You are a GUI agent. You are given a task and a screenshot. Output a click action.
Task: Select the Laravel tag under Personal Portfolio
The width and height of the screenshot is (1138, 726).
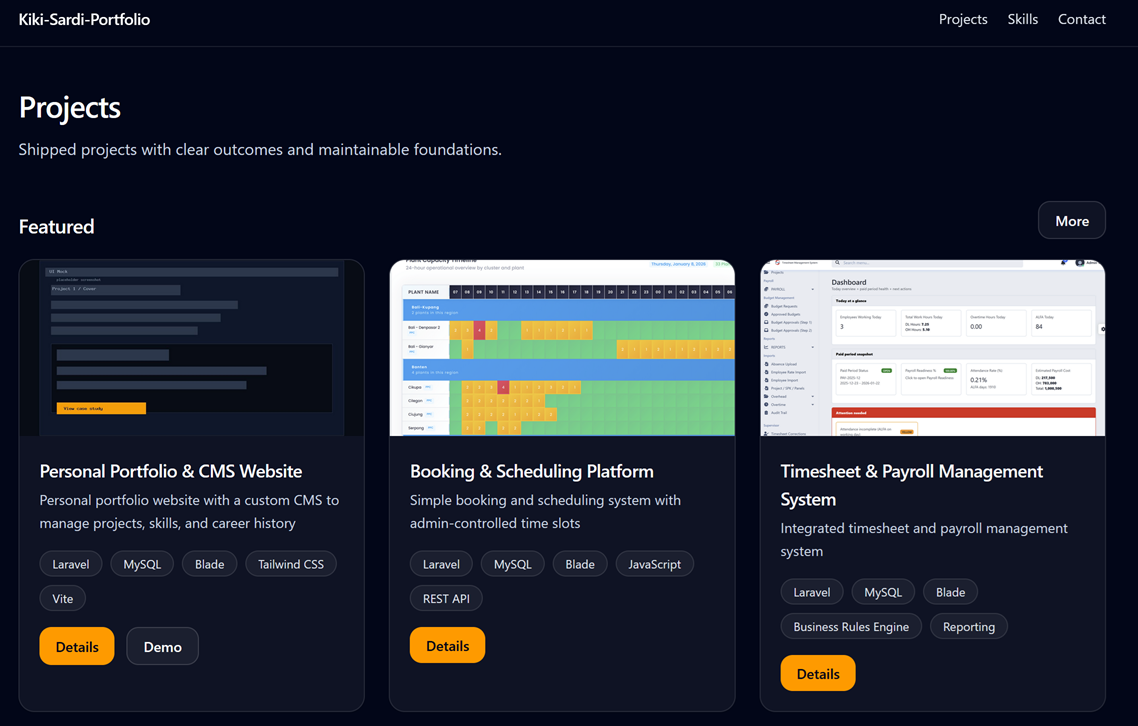(70, 563)
